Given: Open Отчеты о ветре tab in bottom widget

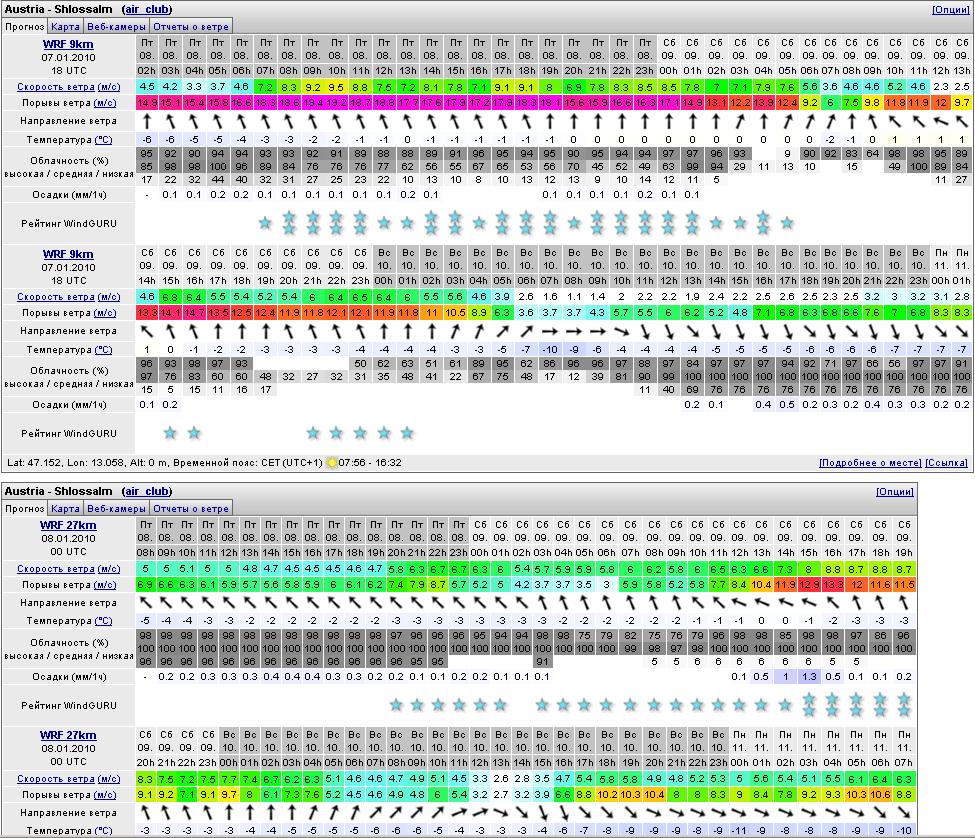Looking at the screenshot, I should [191, 508].
